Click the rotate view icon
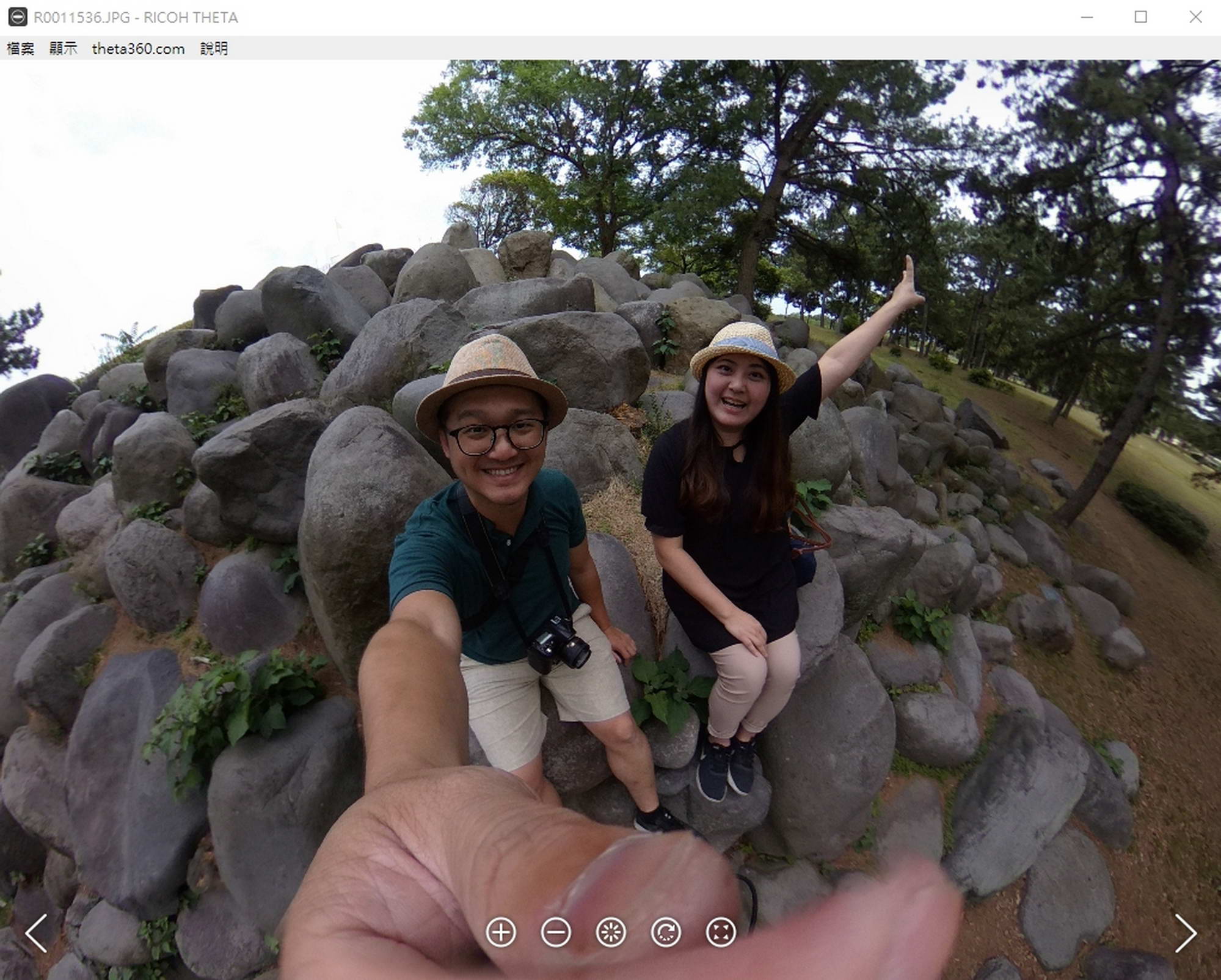1221x980 pixels. point(666,932)
